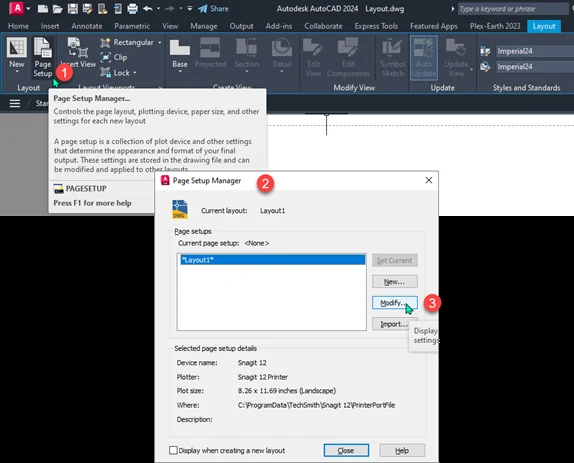
Task: Click the New drawing icon in quick access toolbar
Action: click(x=42, y=8)
